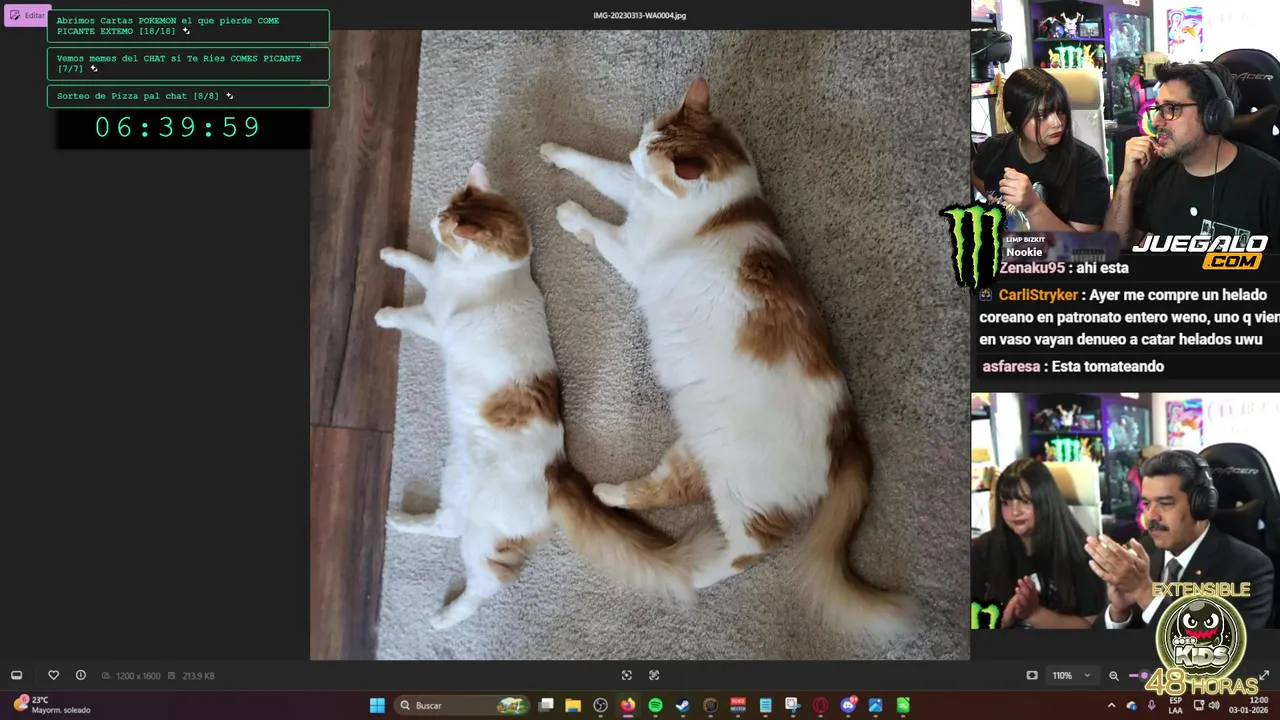
Task: Open the Windows Start menu
Action: (377, 705)
